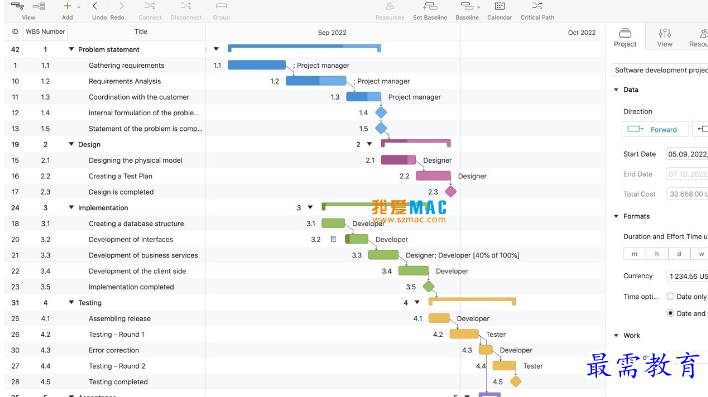Click the Disconnect tasks icon

click(186, 6)
